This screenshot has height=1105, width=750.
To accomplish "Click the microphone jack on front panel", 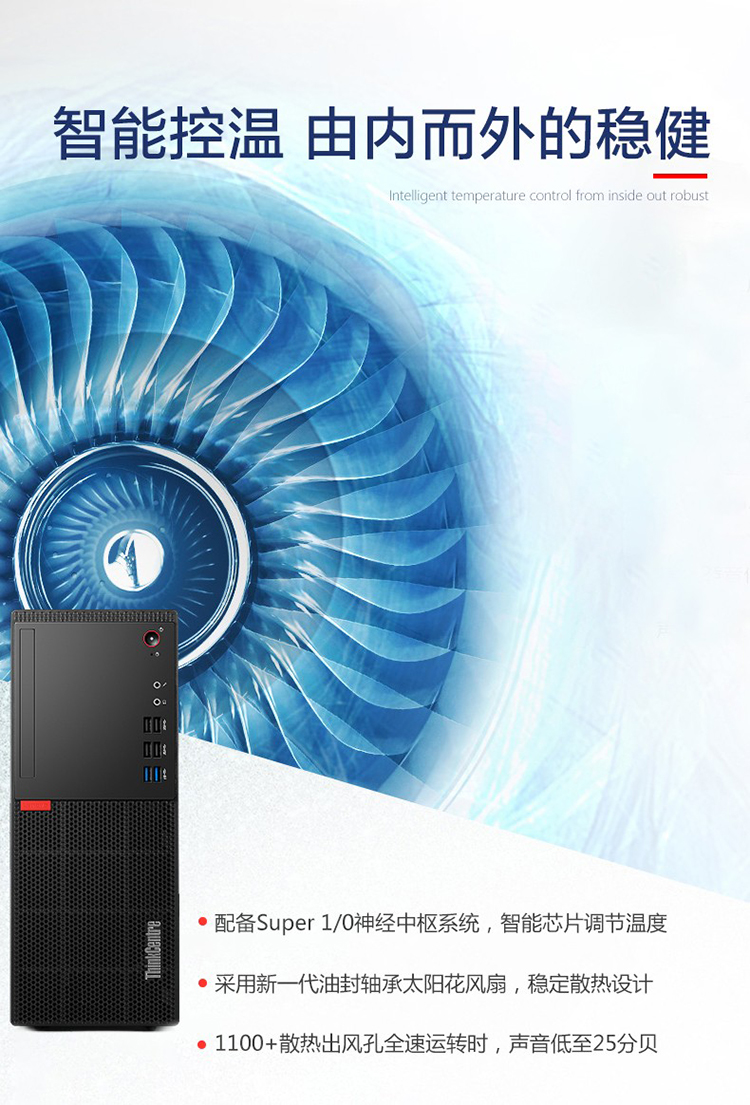I will pyautogui.click(x=156, y=684).
